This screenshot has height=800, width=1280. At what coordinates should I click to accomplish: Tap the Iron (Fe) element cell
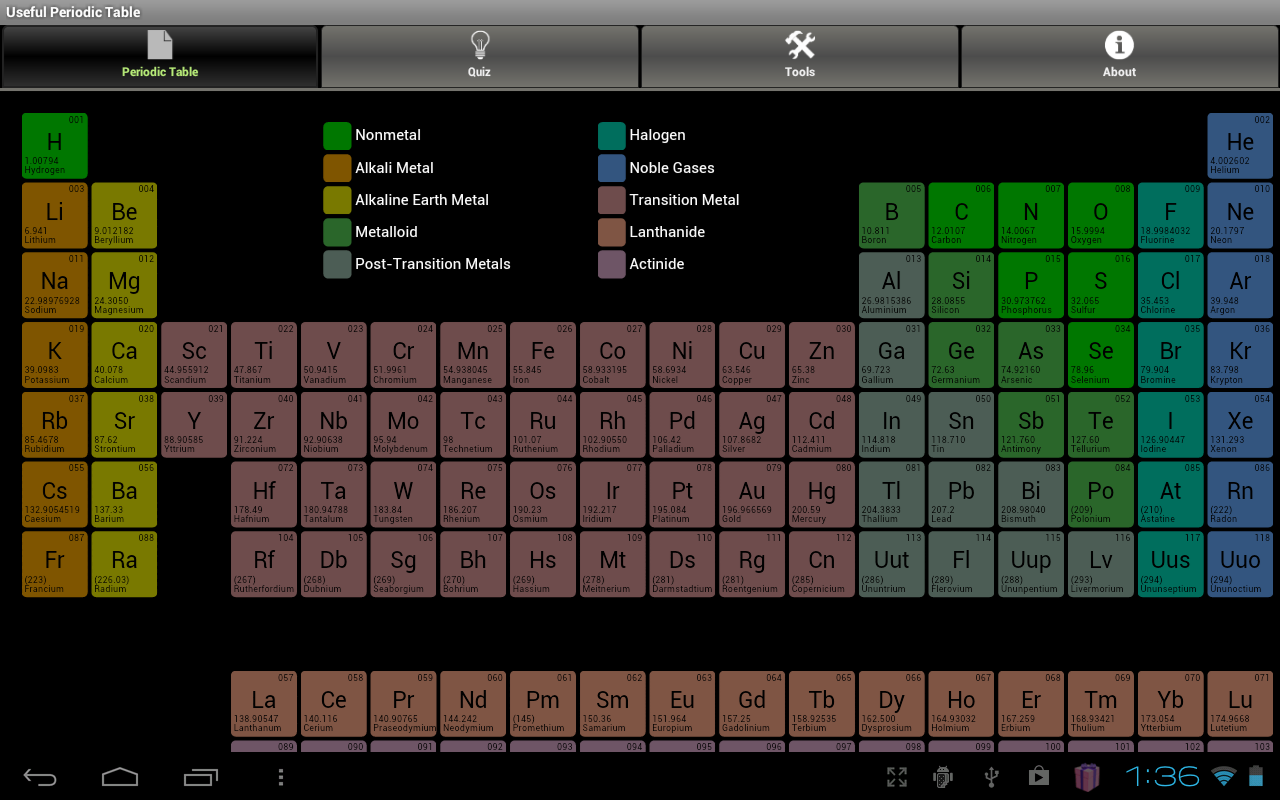click(543, 355)
